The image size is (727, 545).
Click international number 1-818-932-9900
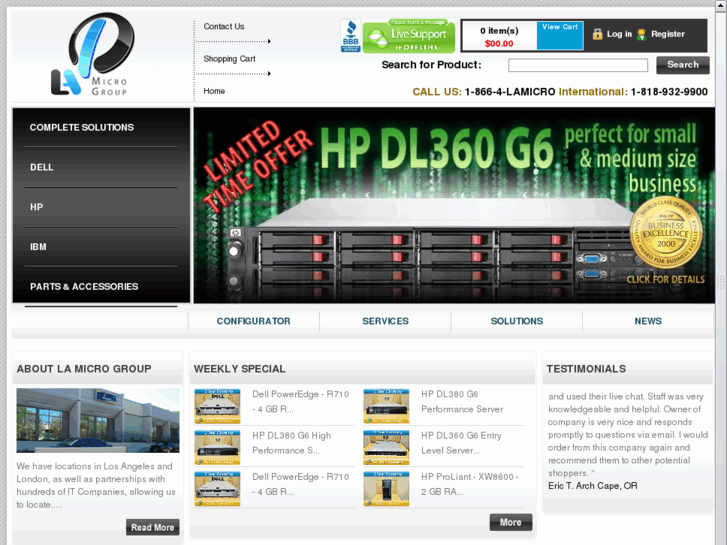[x=669, y=92]
